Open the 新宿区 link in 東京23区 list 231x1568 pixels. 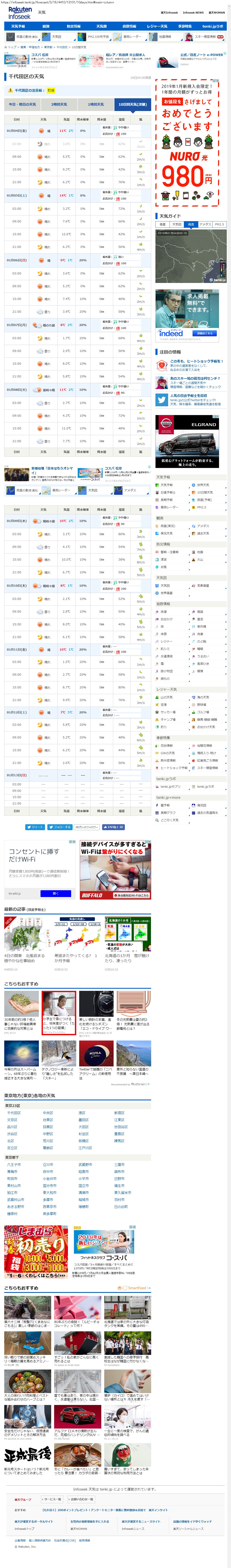tap(120, 1113)
